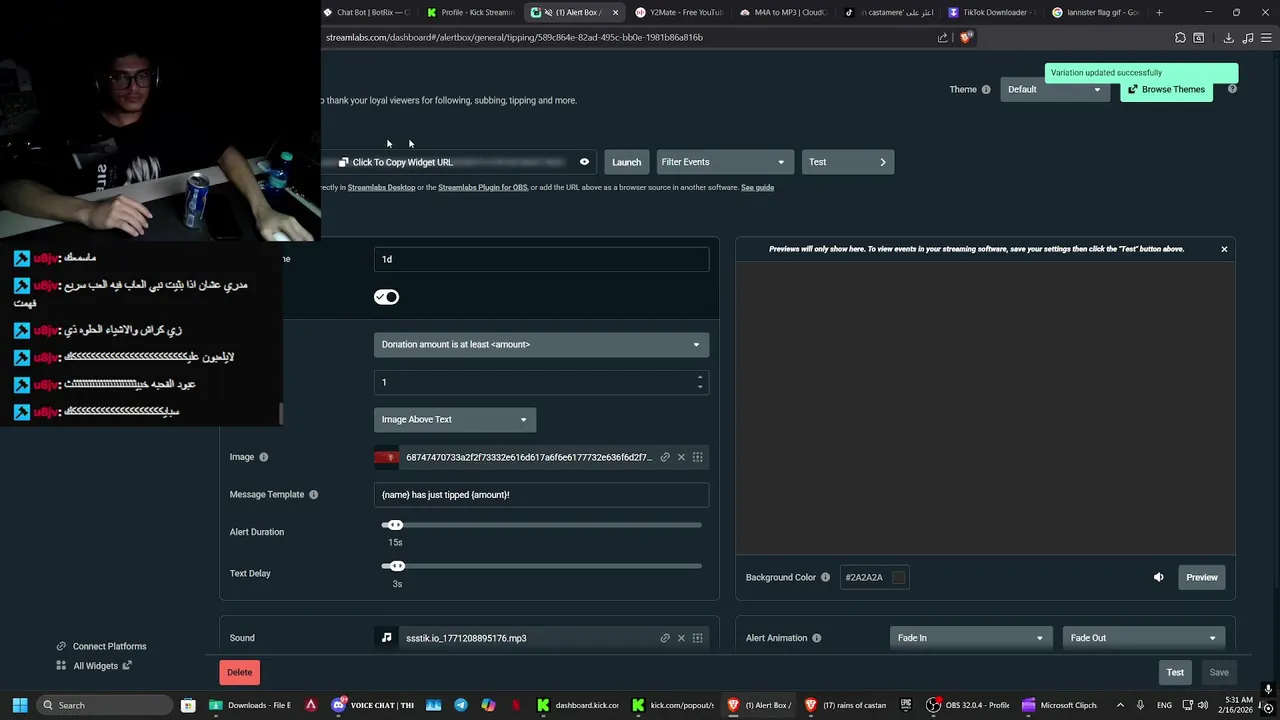1280x720 pixels.
Task: Open the Fade Out animation dropdown
Action: click(1144, 638)
